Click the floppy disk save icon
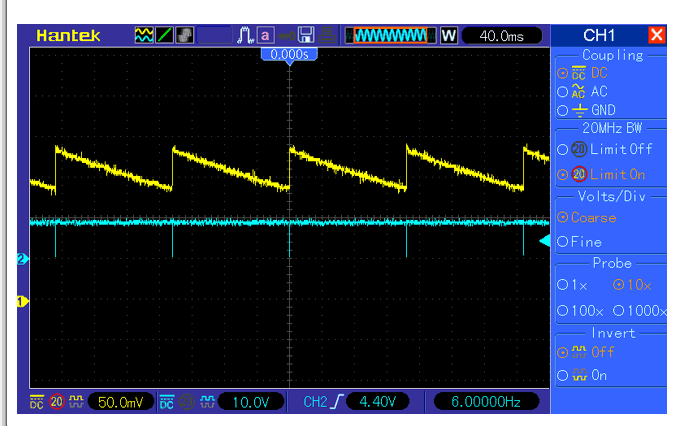This screenshot has height=426, width=700. click(306, 35)
